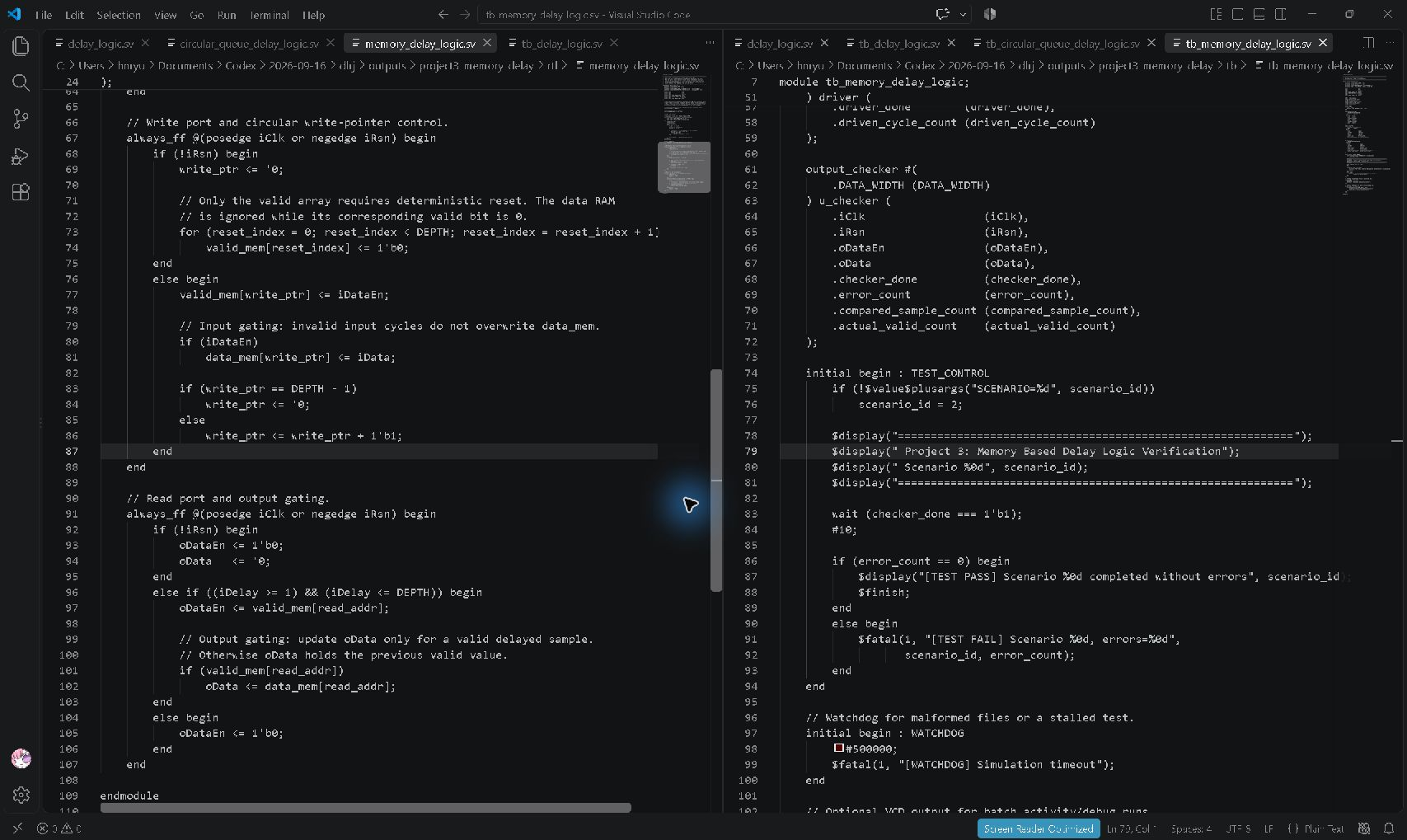Open the Manage gear menu

tap(21, 795)
